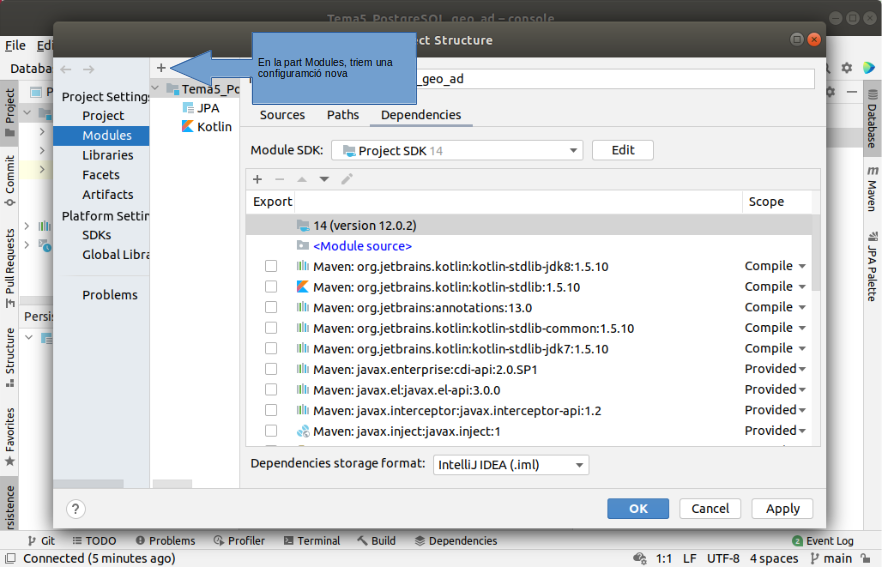Open the TODO tool window

[x=94, y=541]
